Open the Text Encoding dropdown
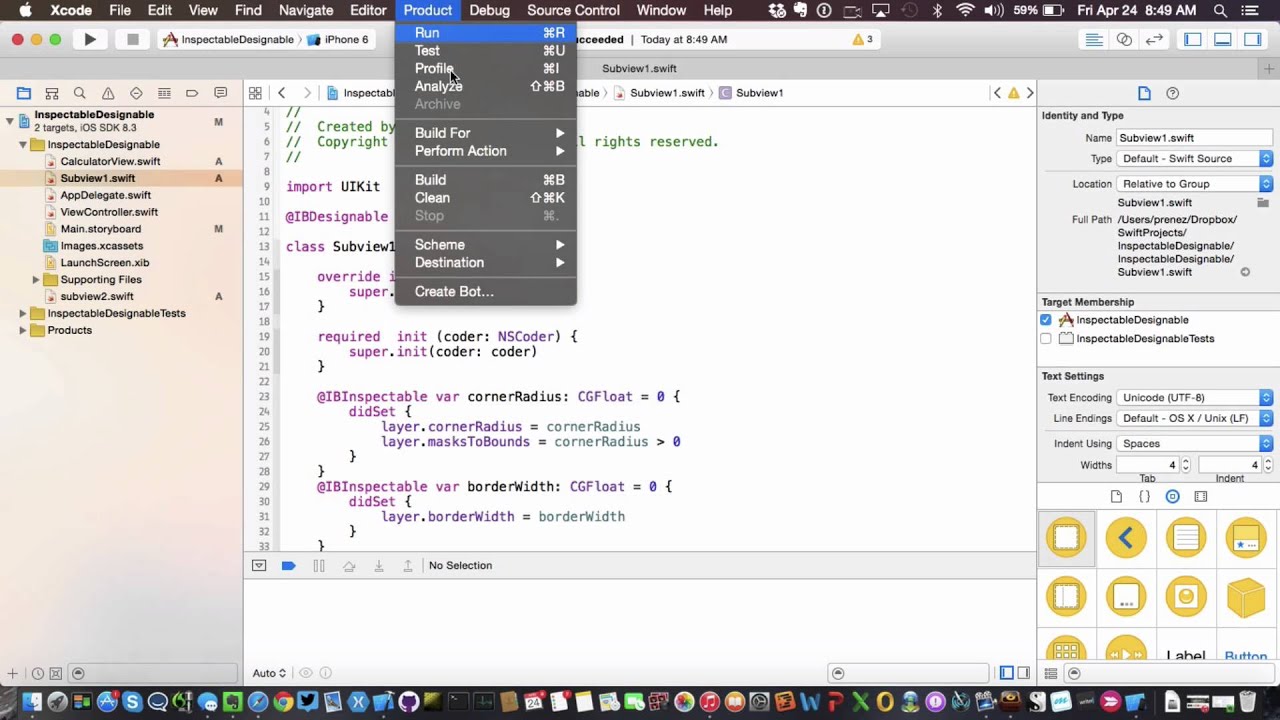This screenshot has width=1280, height=720. pyautogui.click(x=1194, y=398)
